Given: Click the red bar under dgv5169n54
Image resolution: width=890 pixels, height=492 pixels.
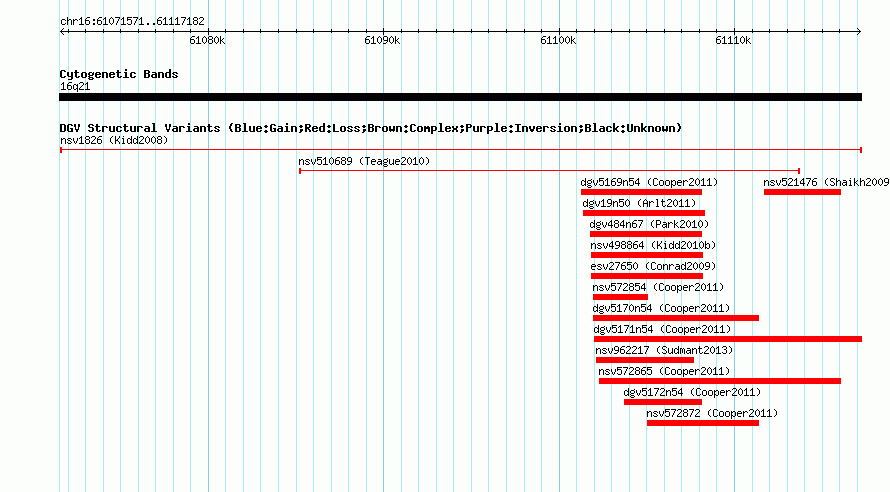Looking at the screenshot, I should pyautogui.click(x=641, y=192).
